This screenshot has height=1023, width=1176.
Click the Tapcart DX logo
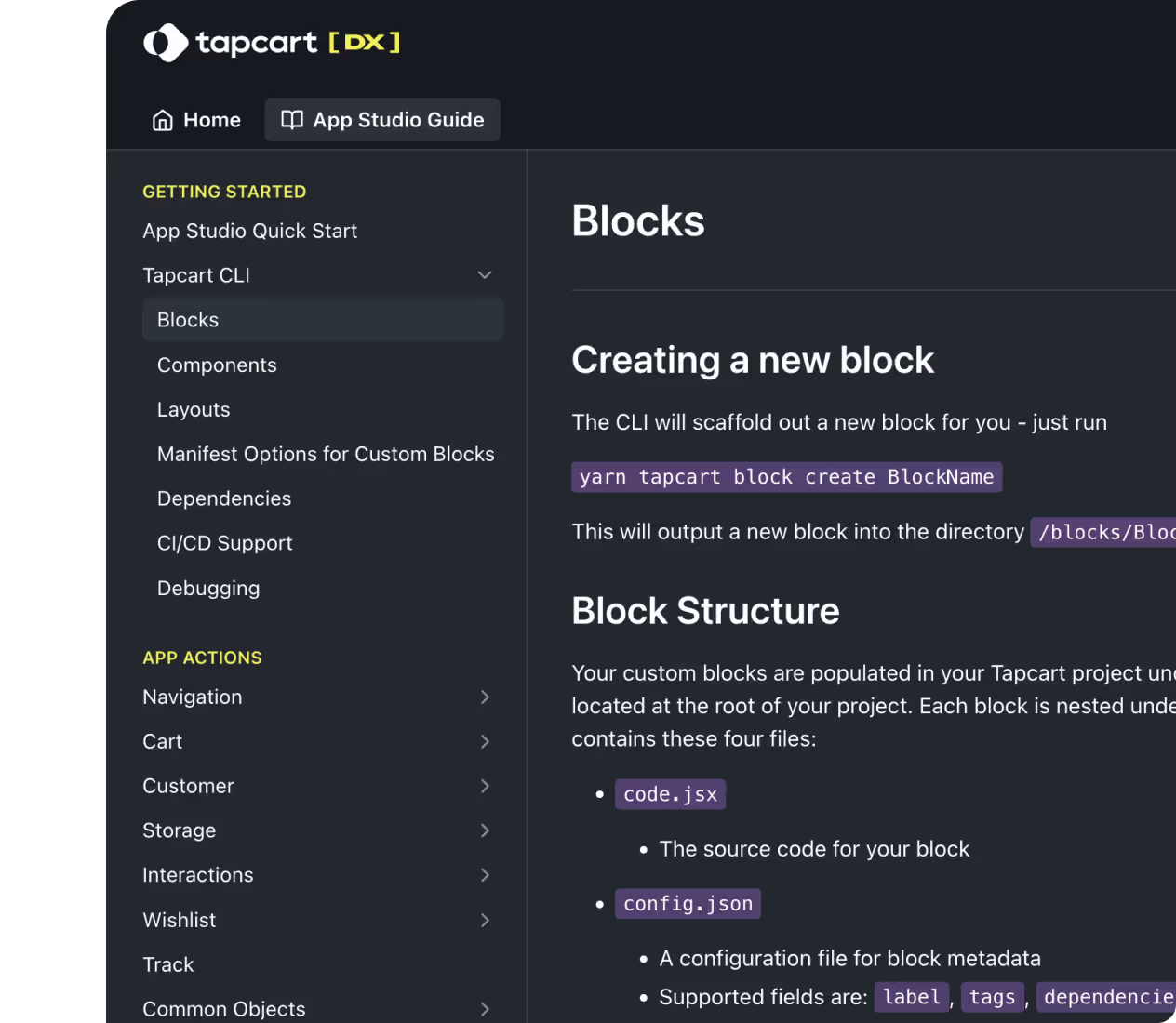tap(272, 43)
